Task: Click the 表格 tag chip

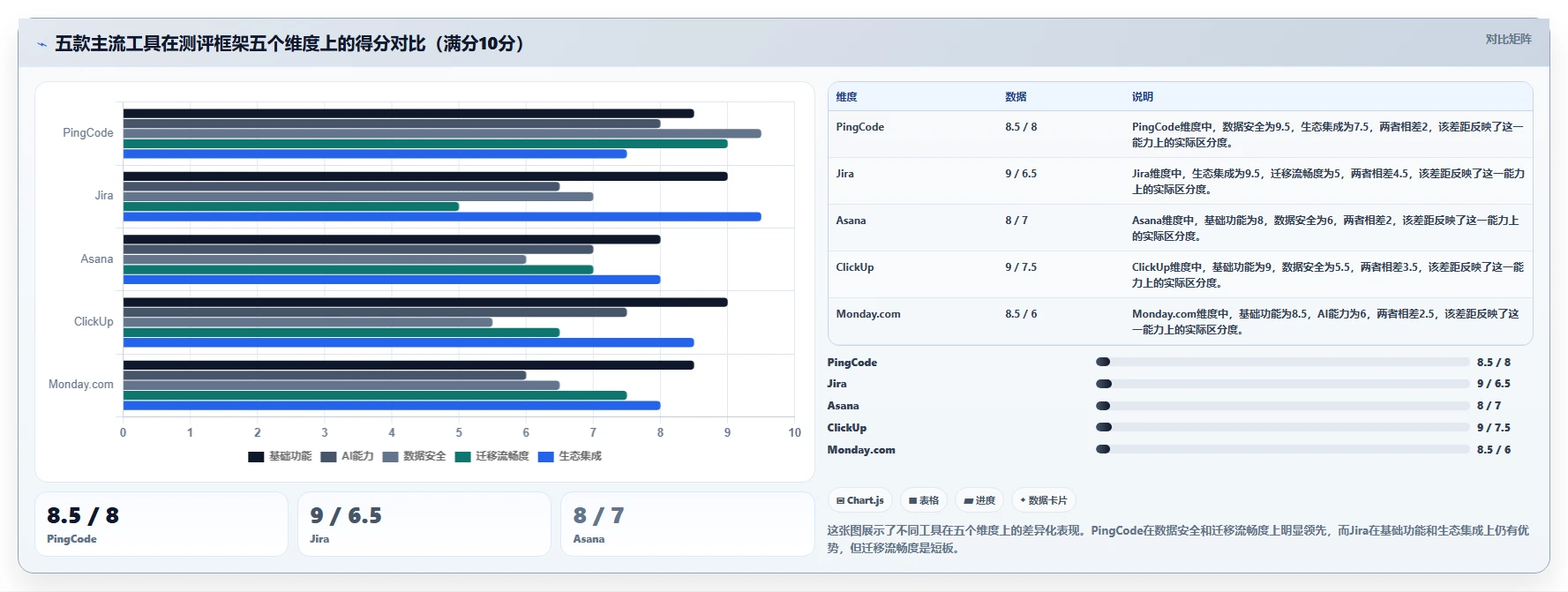Action: 924,500
